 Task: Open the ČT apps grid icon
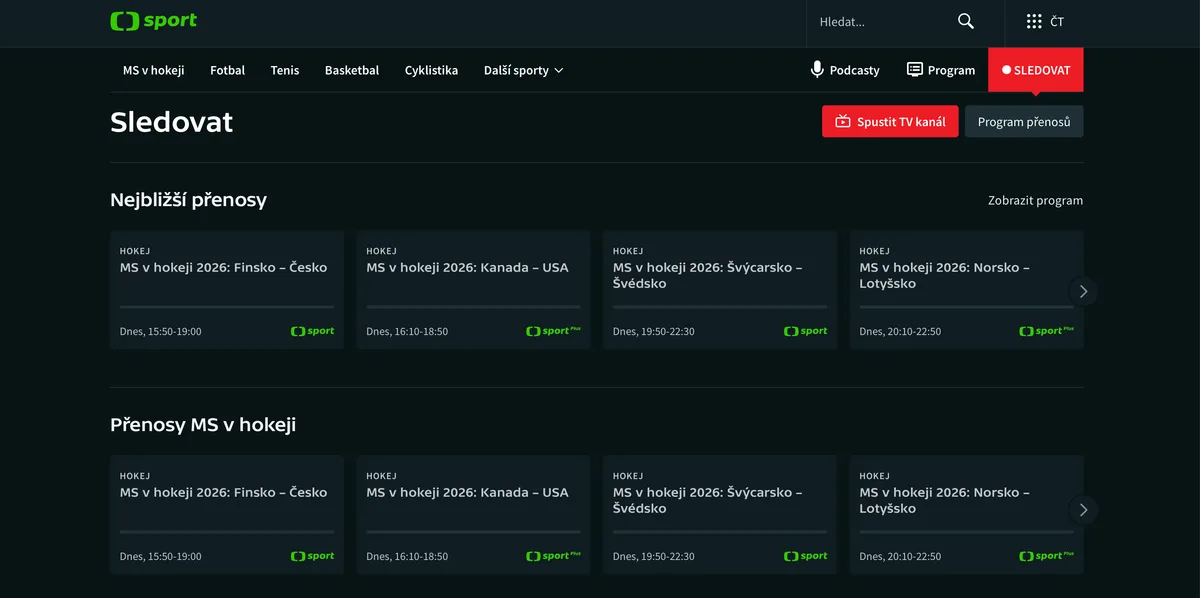click(x=1034, y=21)
